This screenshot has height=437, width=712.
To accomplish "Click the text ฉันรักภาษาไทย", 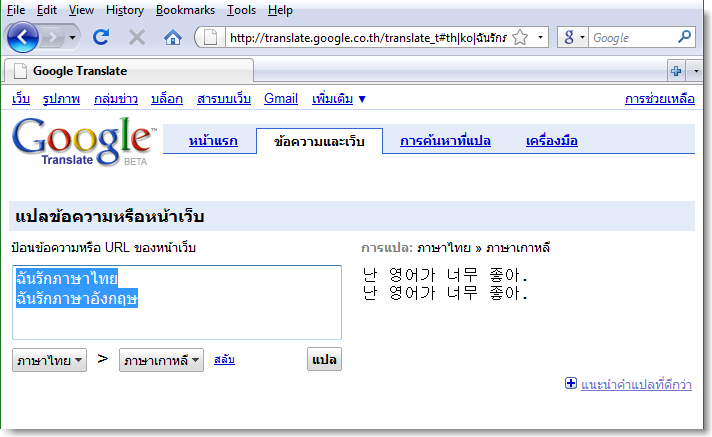I will click(67, 278).
